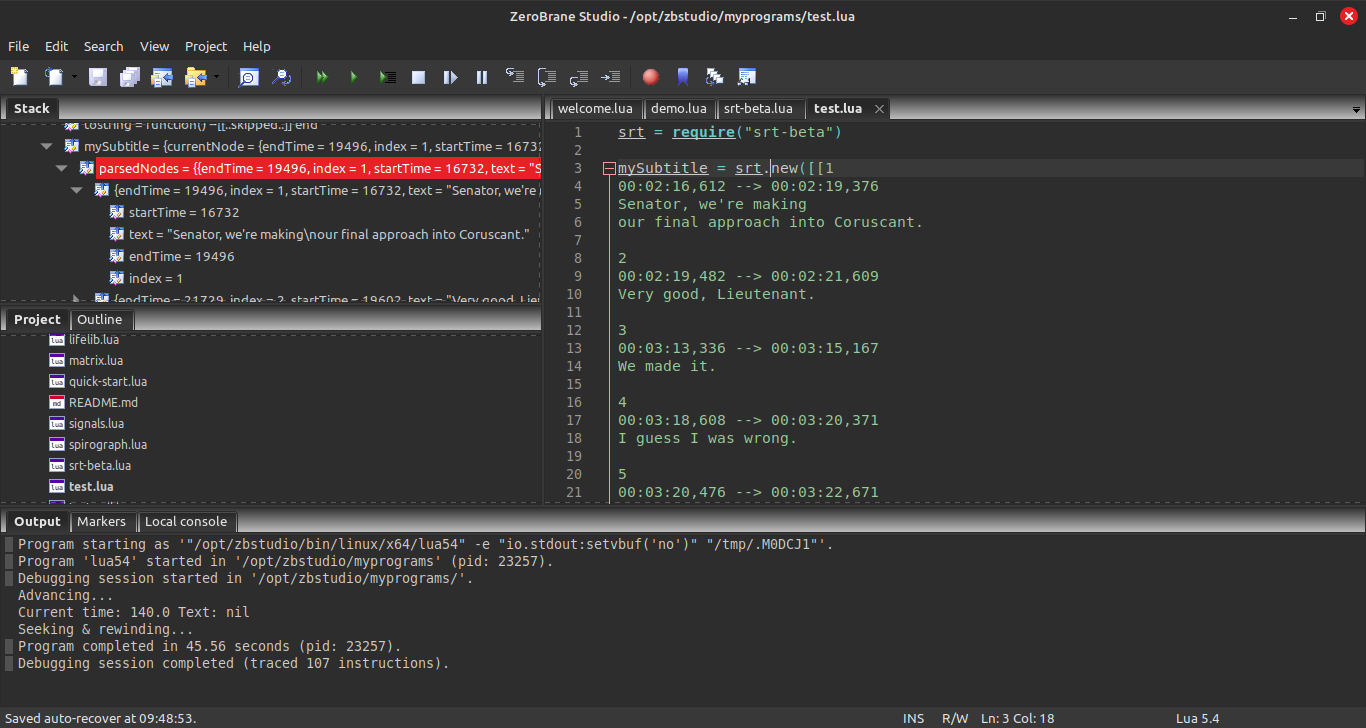Open Find and Replace from toolbar
1366x728 pixels.
282,77
